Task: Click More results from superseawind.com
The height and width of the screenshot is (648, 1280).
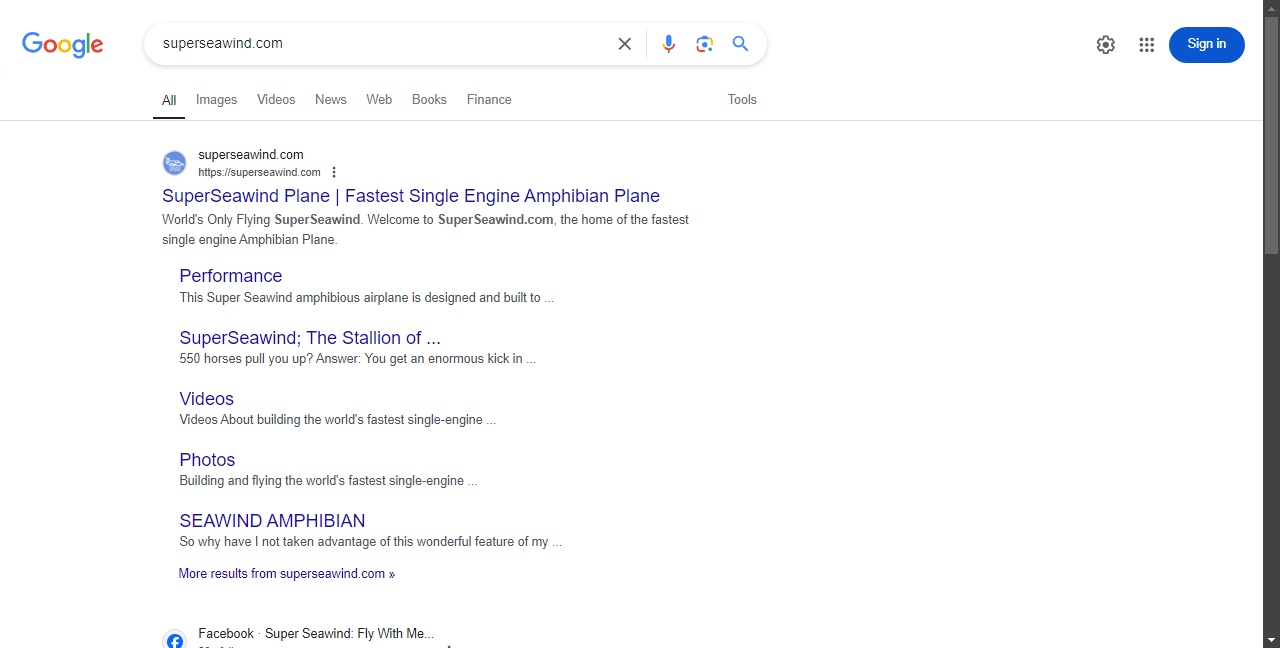Action: pos(287,574)
